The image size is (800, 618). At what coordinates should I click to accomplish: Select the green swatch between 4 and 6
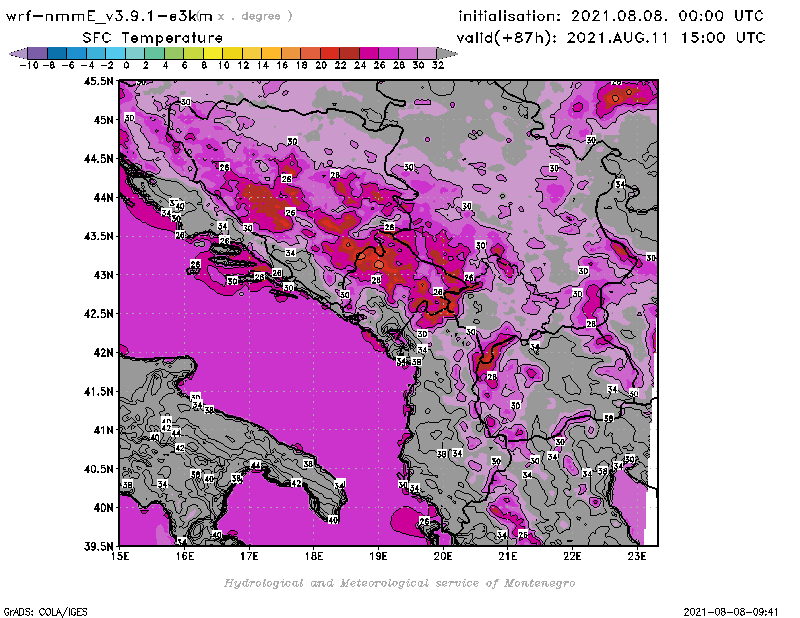173,53
